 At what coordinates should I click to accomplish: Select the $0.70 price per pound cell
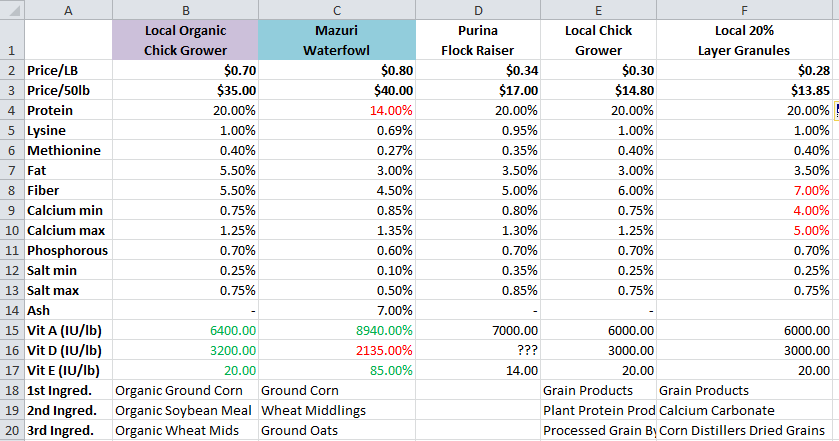[x=185, y=70]
